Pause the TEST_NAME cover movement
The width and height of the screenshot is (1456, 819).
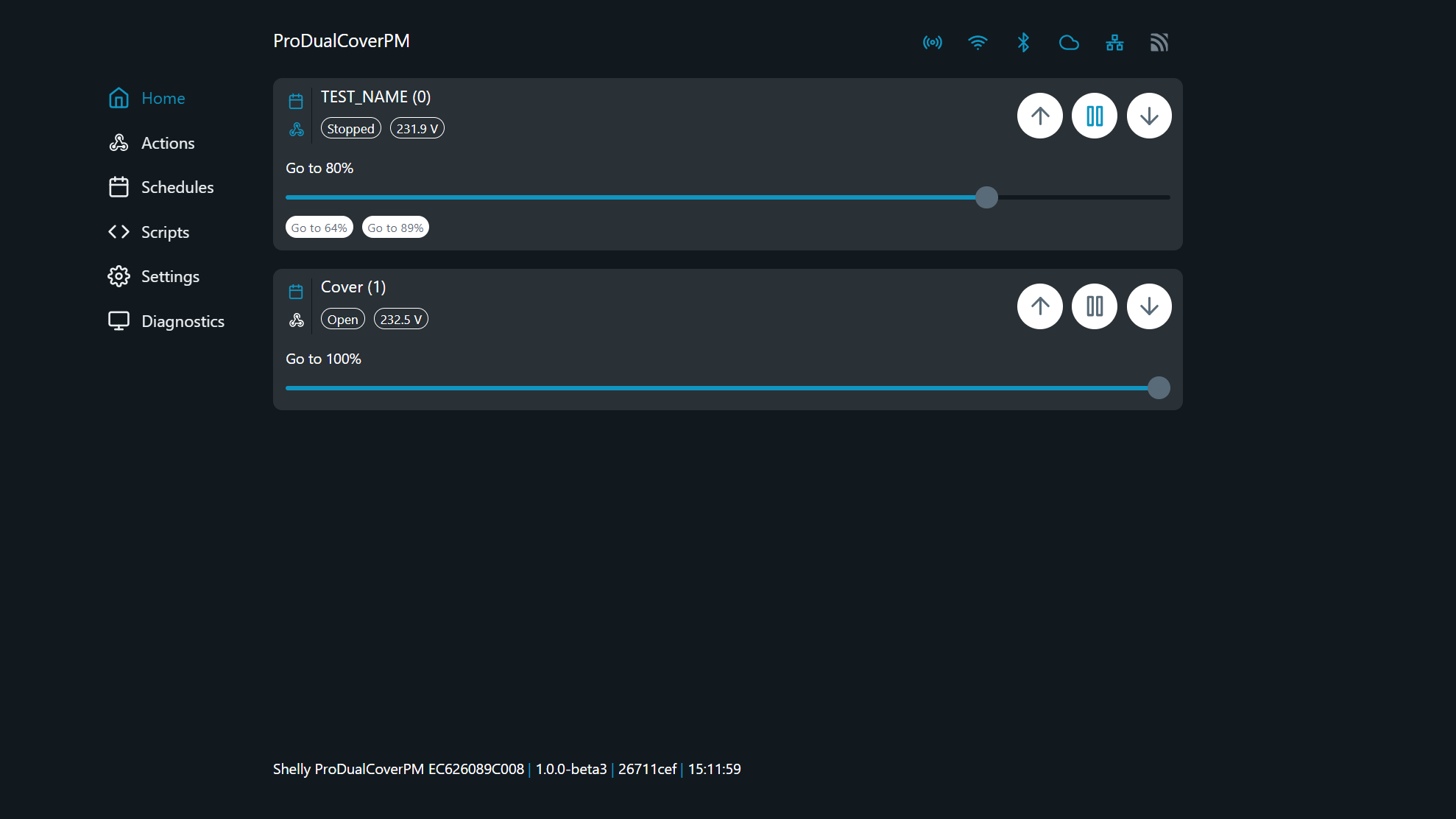click(1095, 116)
